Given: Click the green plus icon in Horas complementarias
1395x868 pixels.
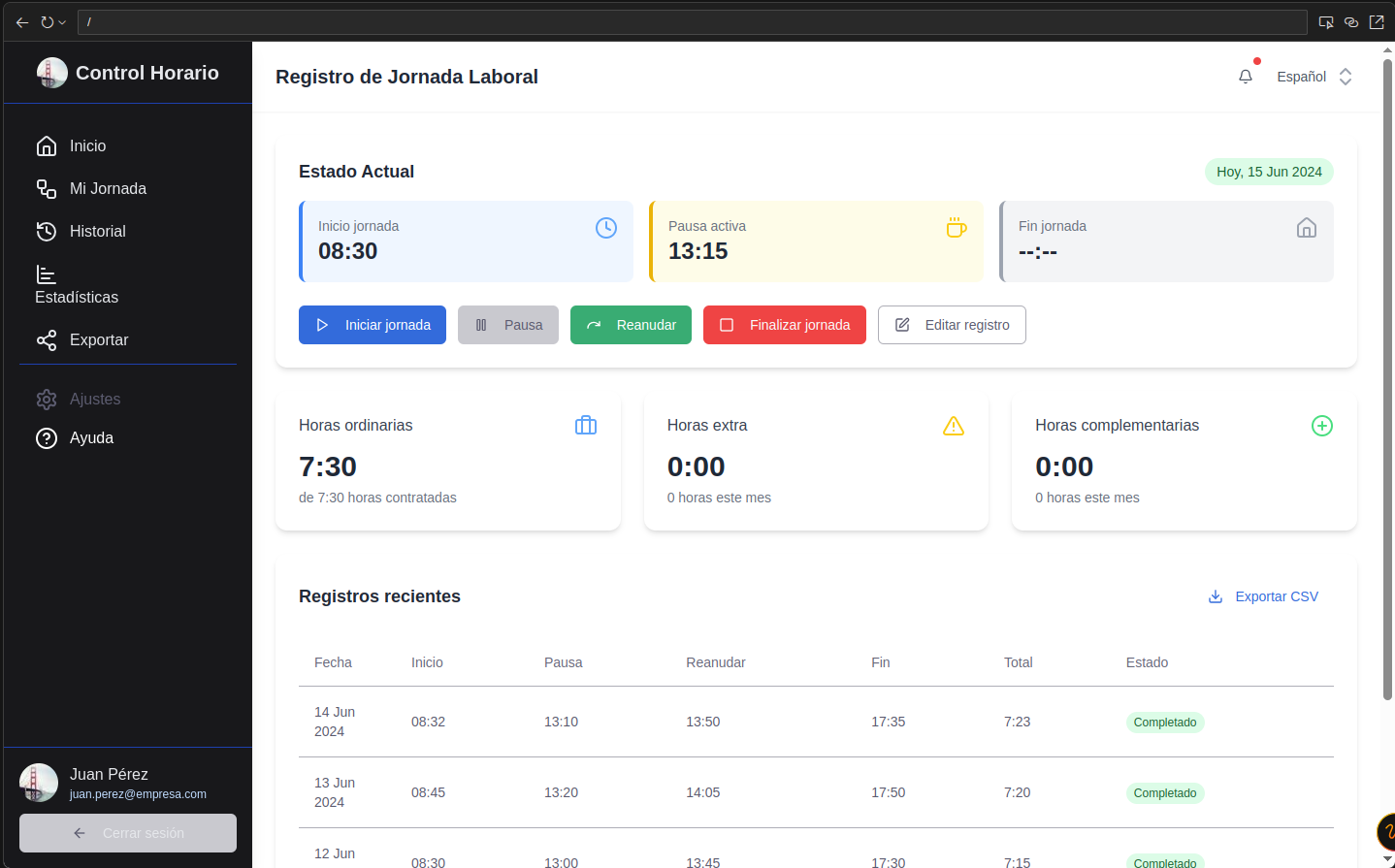Looking at the screenshot, I should pyautogui.click(x=1322, y=426).
